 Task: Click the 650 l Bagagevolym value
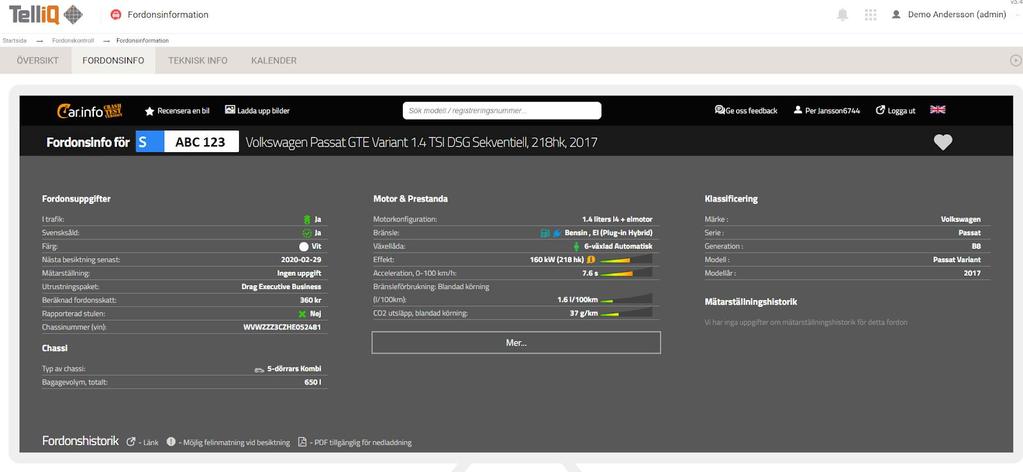pos(313,383)
